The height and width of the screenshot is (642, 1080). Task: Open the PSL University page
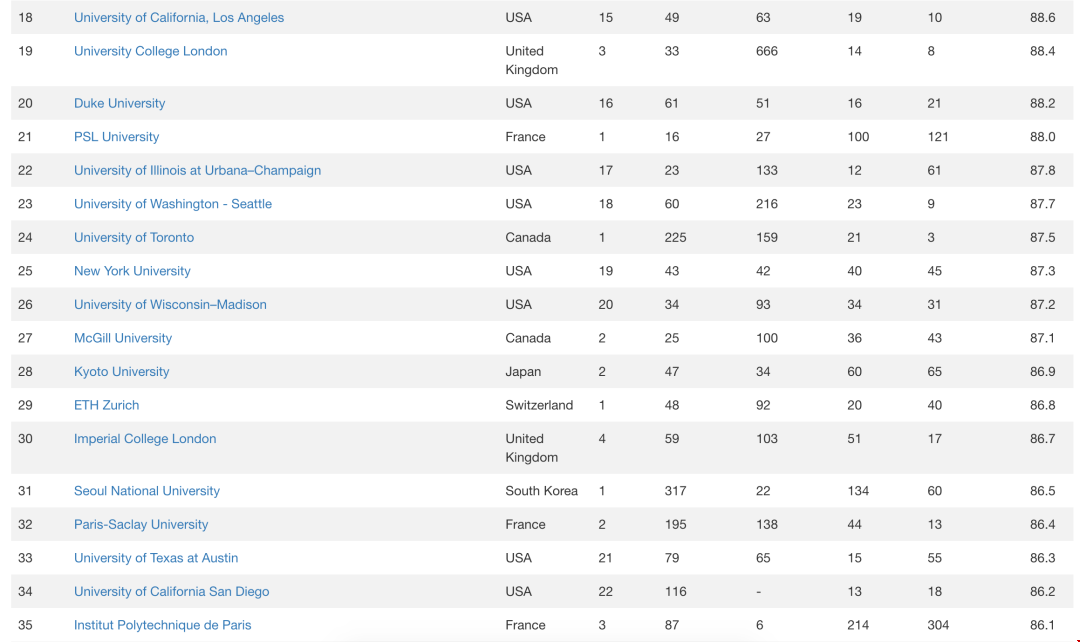(116, 136)
